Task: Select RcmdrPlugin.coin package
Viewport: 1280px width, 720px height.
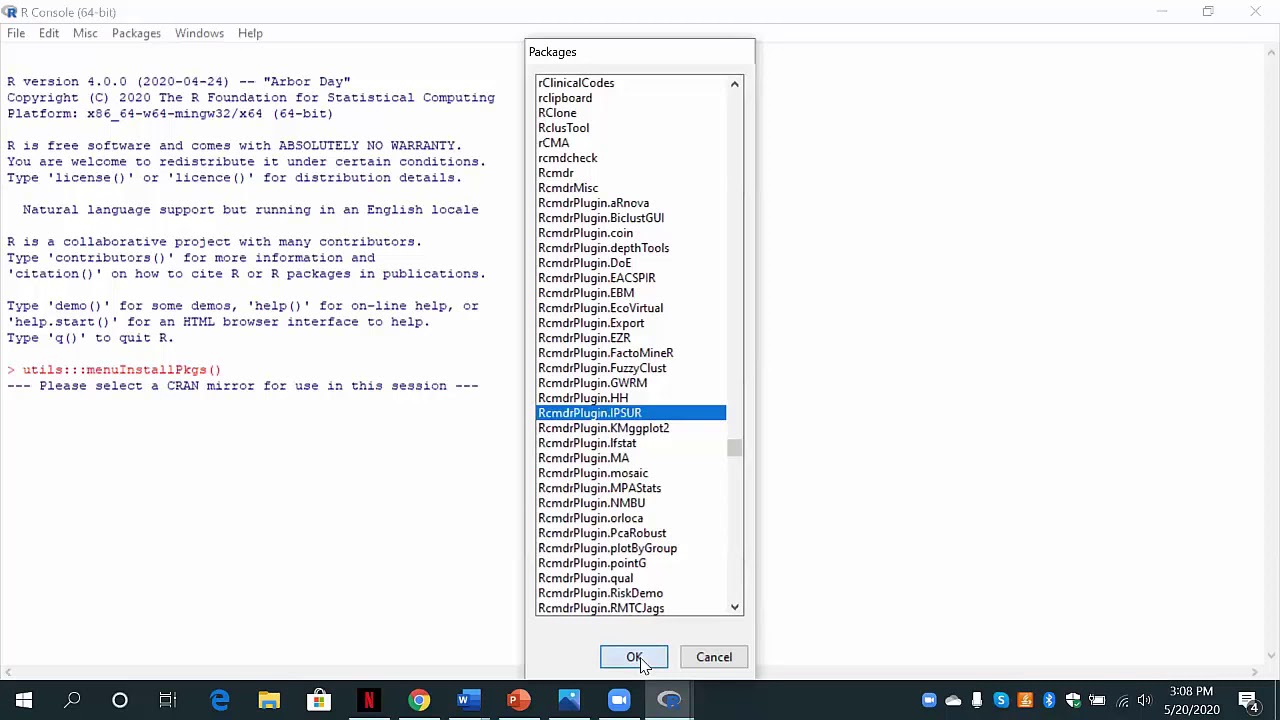Action: 631,233
